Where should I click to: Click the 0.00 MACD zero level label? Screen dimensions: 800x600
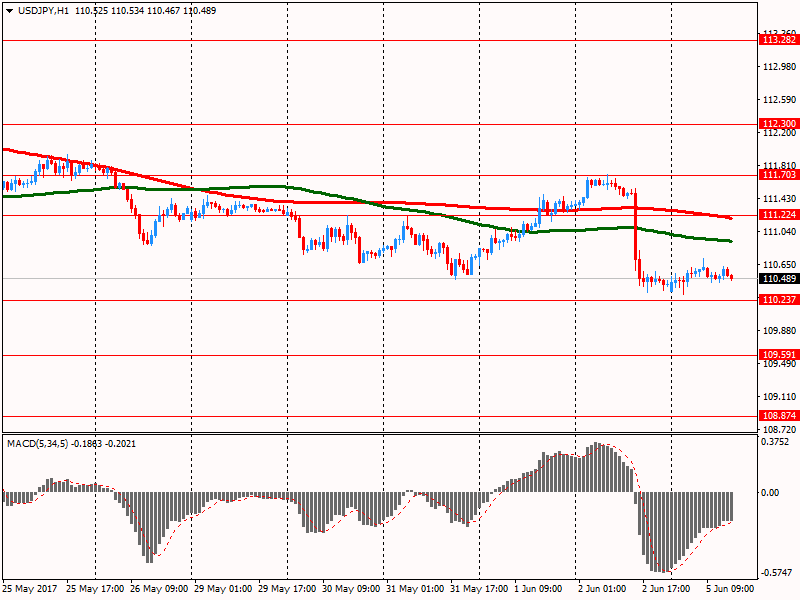pos(770,493)
